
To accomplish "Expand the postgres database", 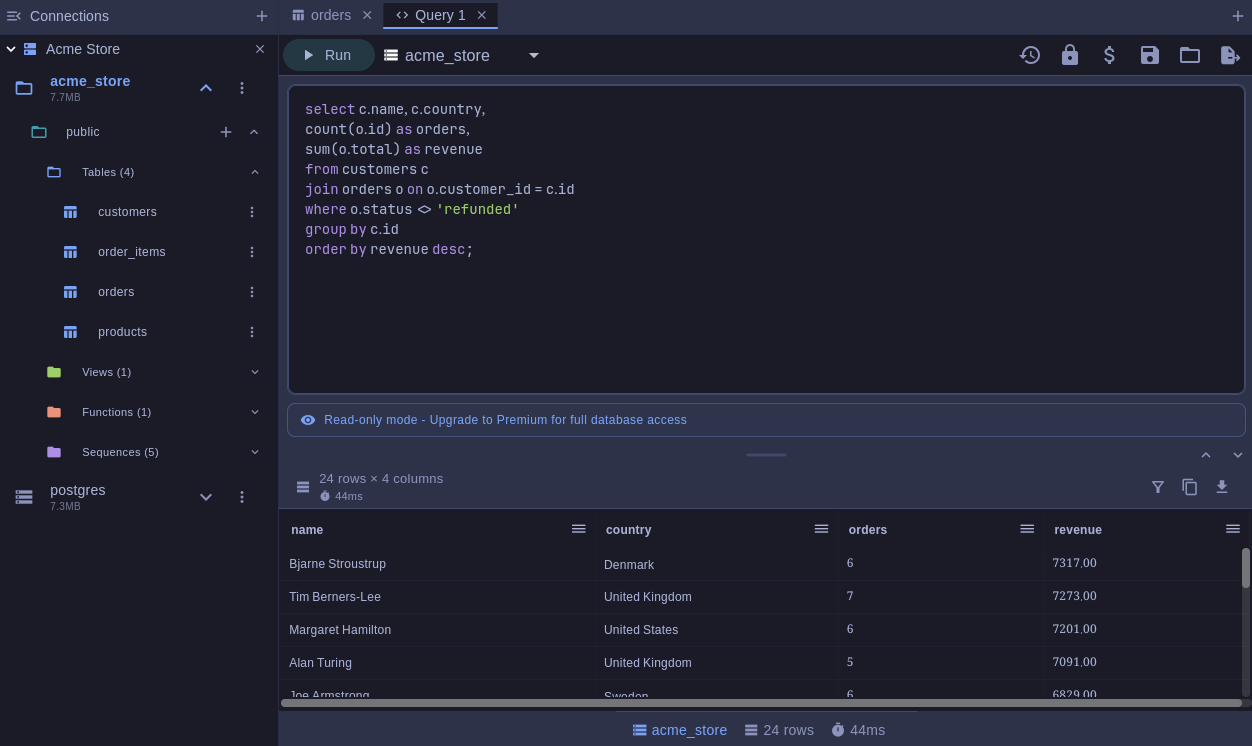I will coord(206,497).
